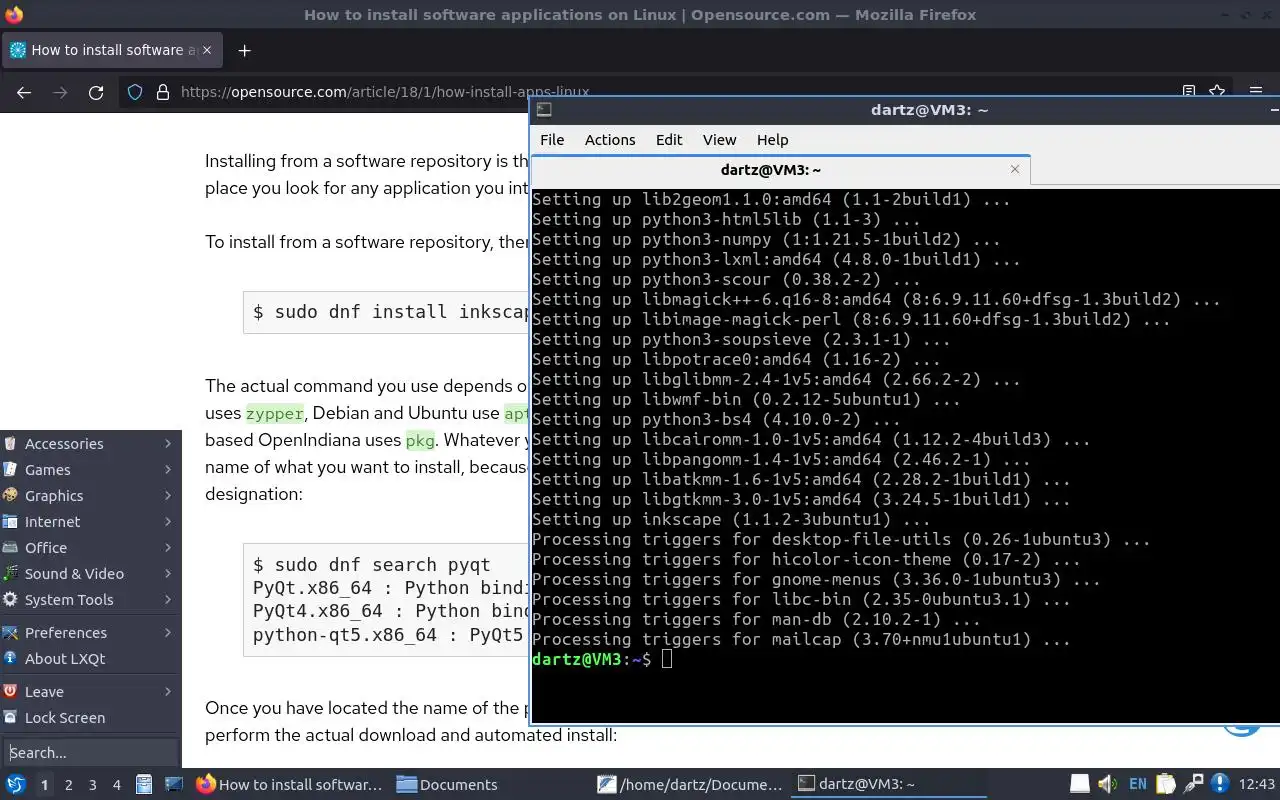Click the terminal window title bar icon

(544, 110)
